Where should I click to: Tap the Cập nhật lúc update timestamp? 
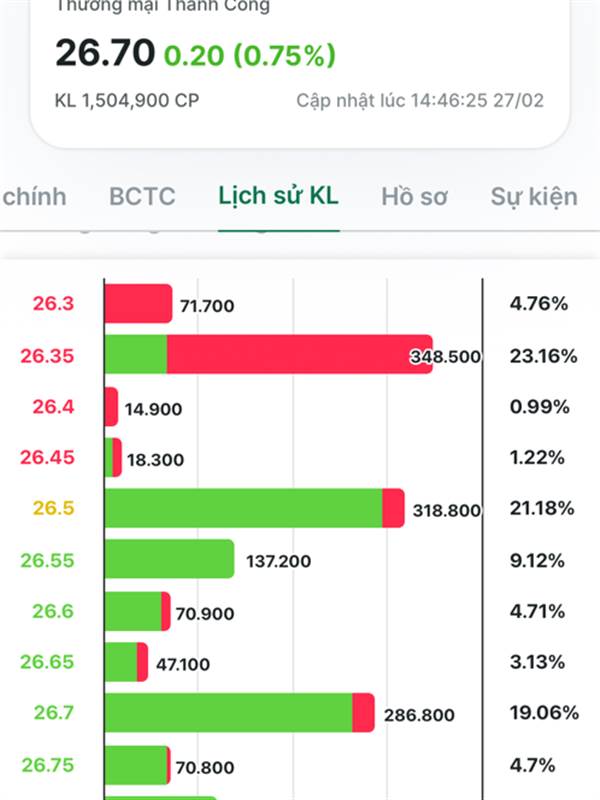click(x=420, y=101)
